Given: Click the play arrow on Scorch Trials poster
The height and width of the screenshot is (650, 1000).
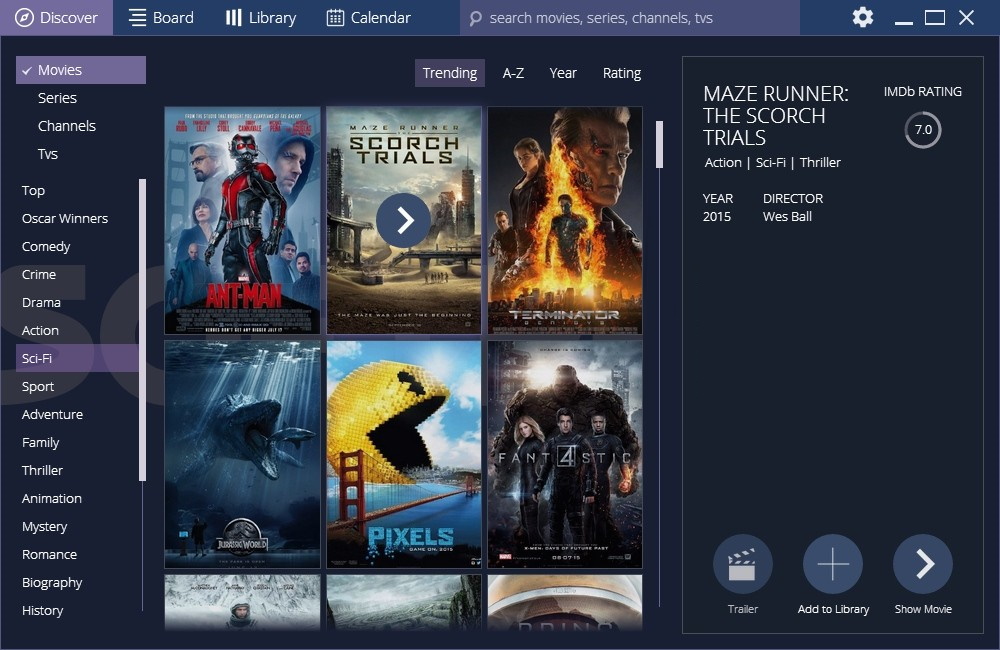Looking at the screenshot, I should click(403, 220).
